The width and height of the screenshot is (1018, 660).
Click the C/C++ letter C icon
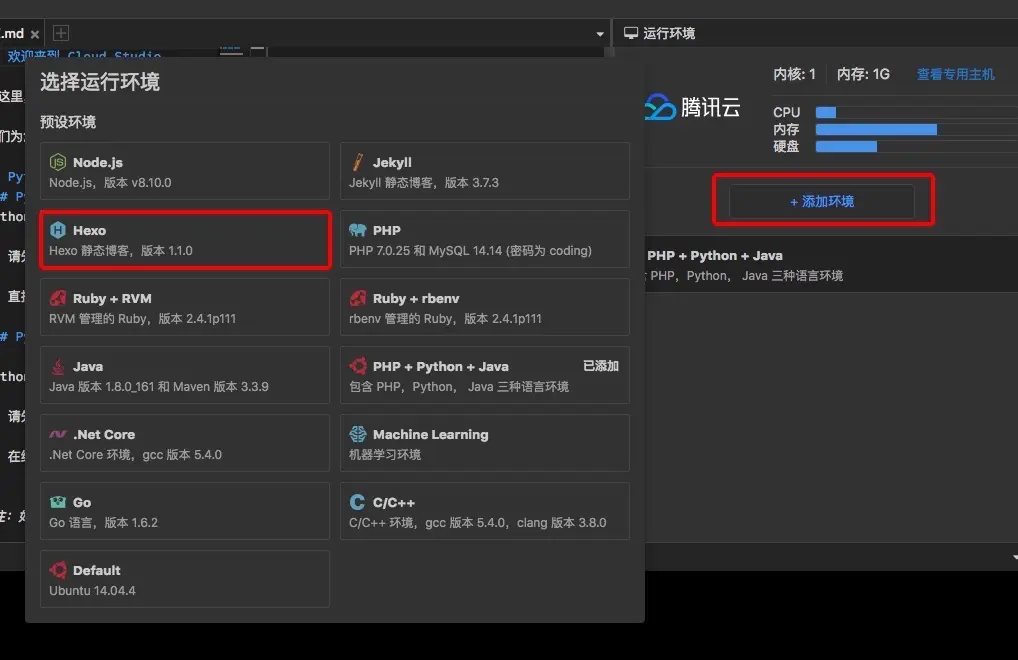coord(357,502)
